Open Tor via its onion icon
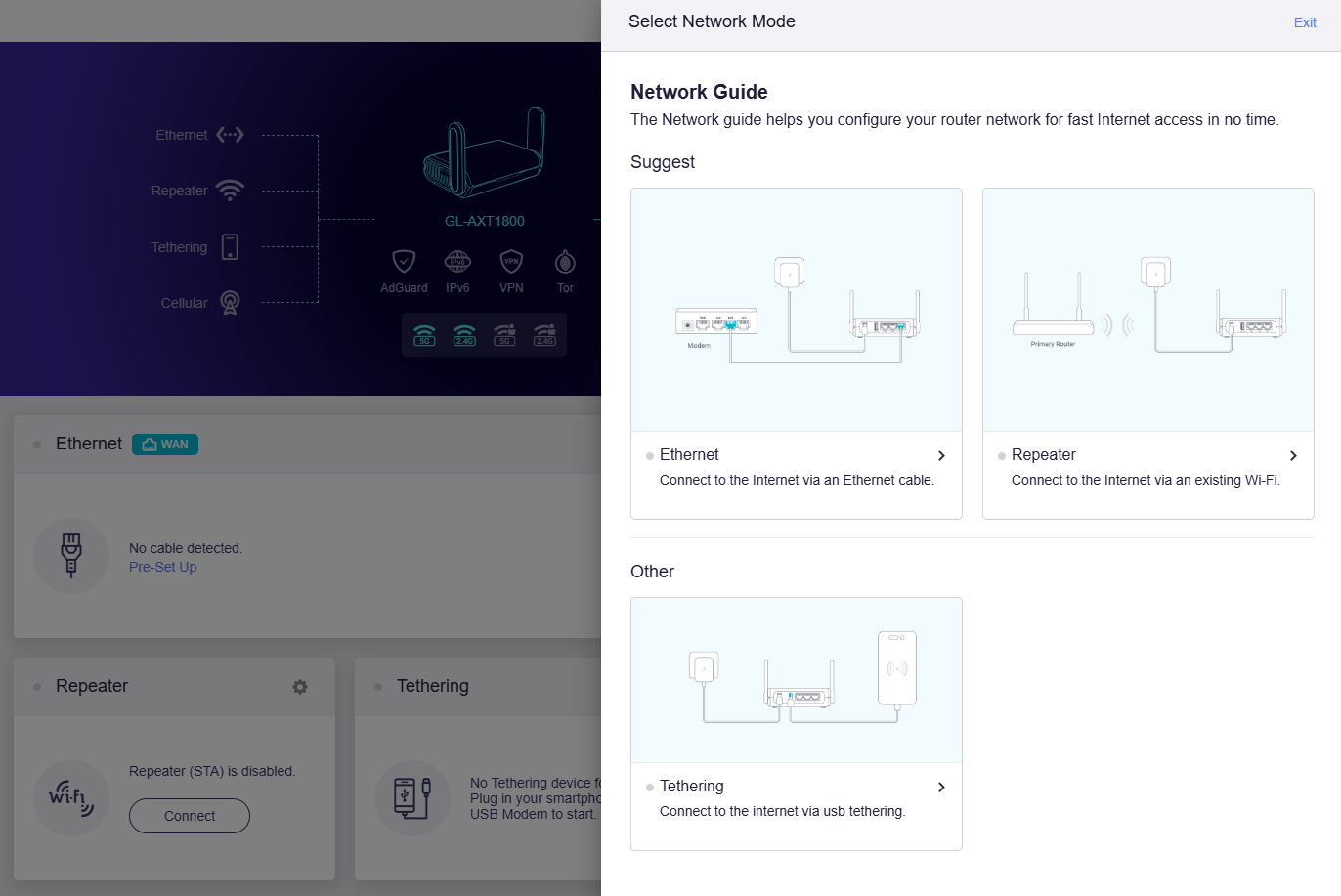The height and width of the screenshot is (896, 1341). click(x=565, y=263)
